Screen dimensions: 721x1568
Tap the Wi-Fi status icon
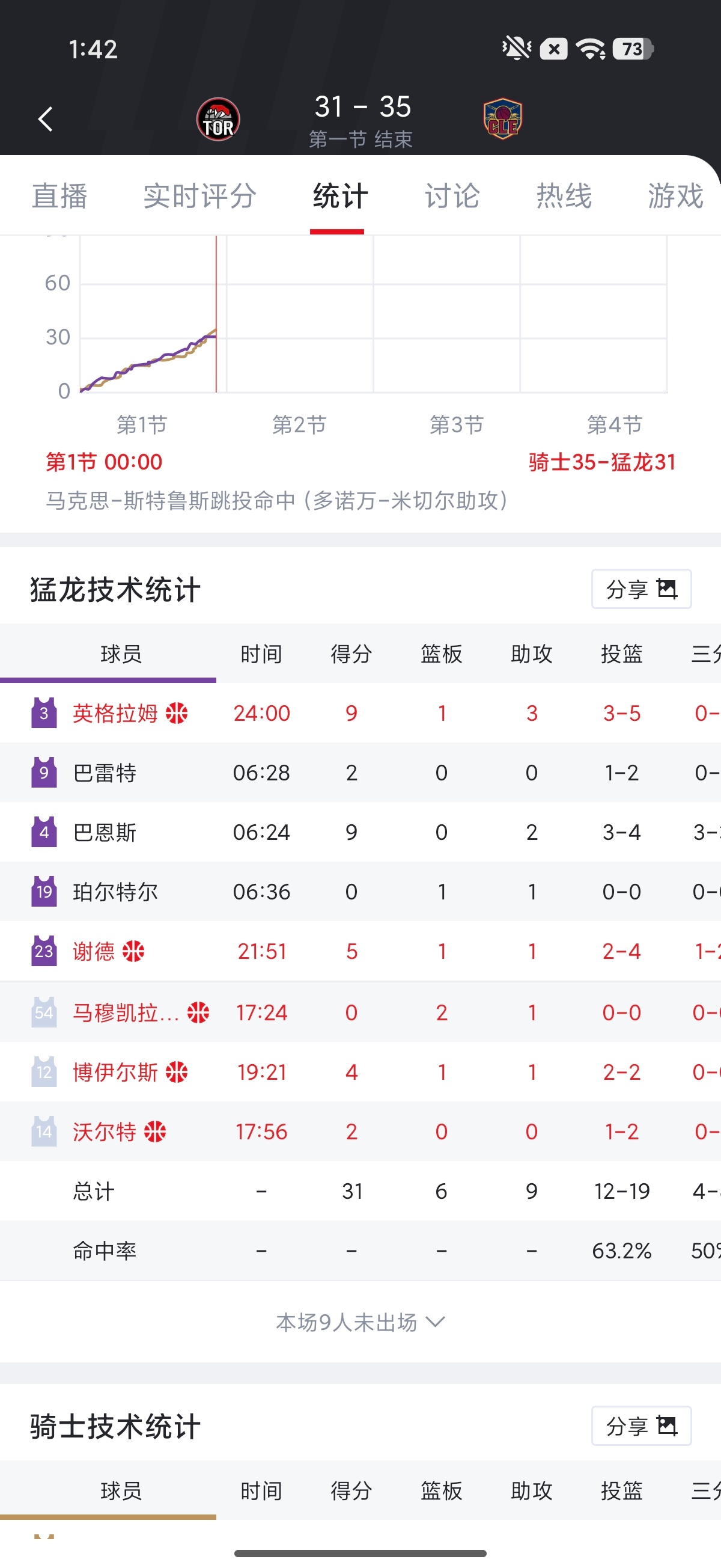point(590,49)
